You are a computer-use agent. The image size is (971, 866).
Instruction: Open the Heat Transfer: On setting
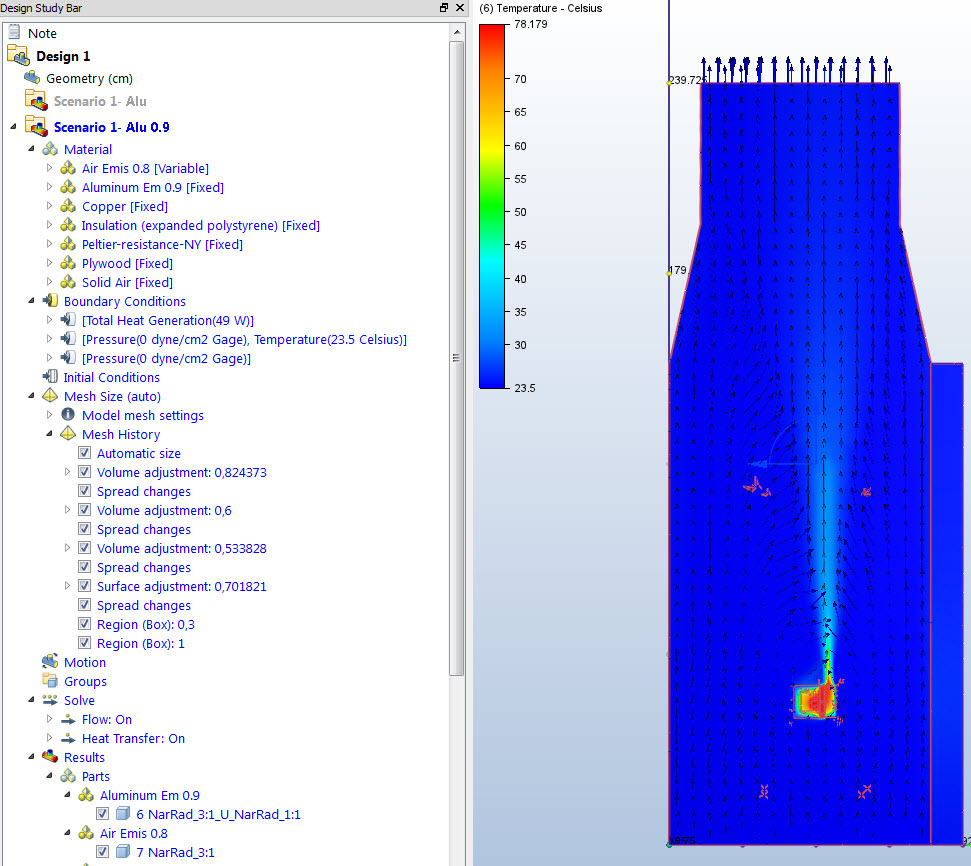point(133,738)
